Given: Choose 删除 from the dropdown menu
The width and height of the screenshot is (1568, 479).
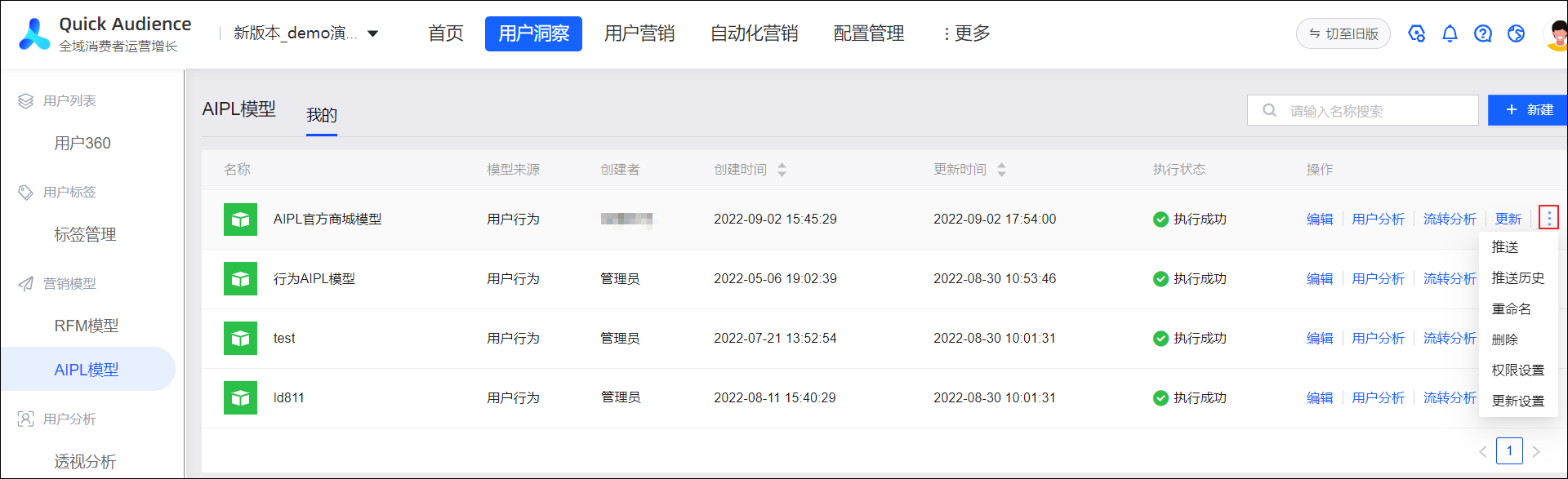Looking at the screenshot, I should [x=1505, y=339].
